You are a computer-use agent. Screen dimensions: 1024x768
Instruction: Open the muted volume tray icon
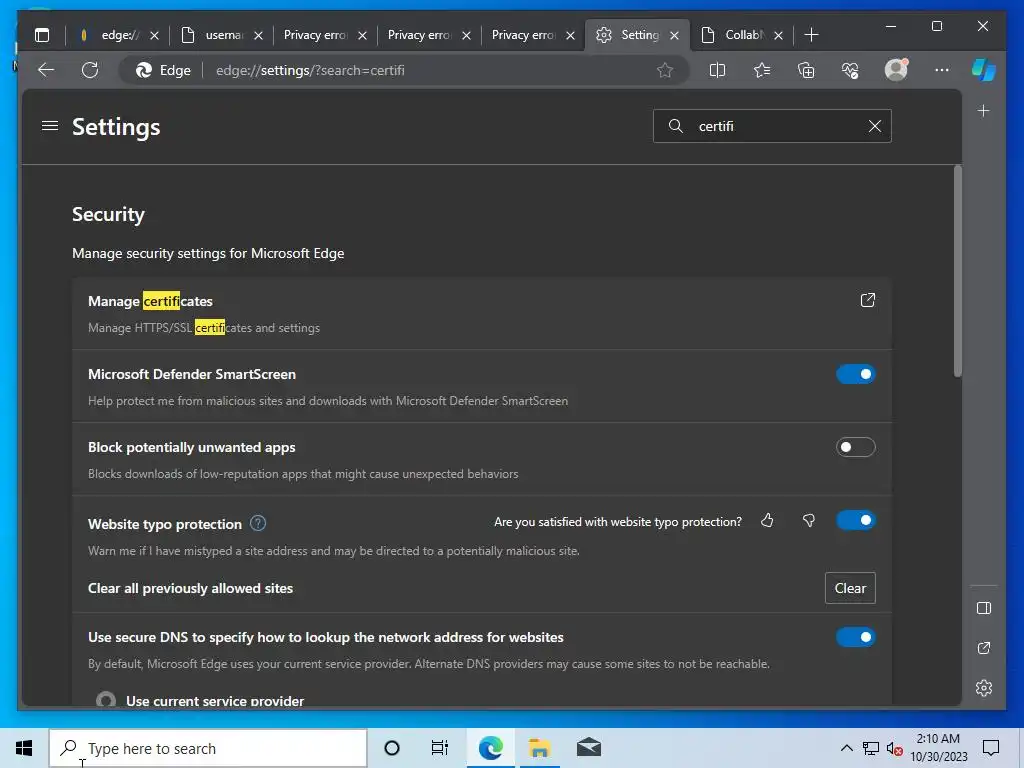tap(895, 748)
